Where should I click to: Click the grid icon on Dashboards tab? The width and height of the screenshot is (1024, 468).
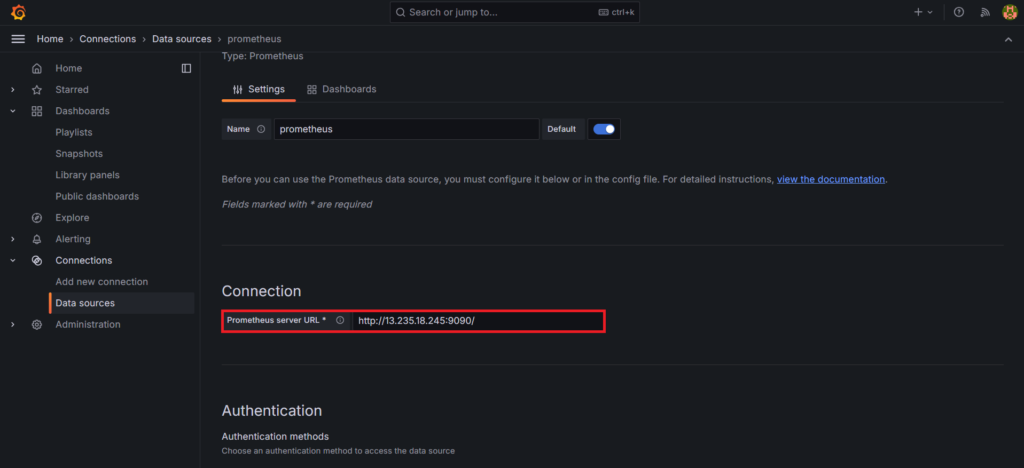312,89
